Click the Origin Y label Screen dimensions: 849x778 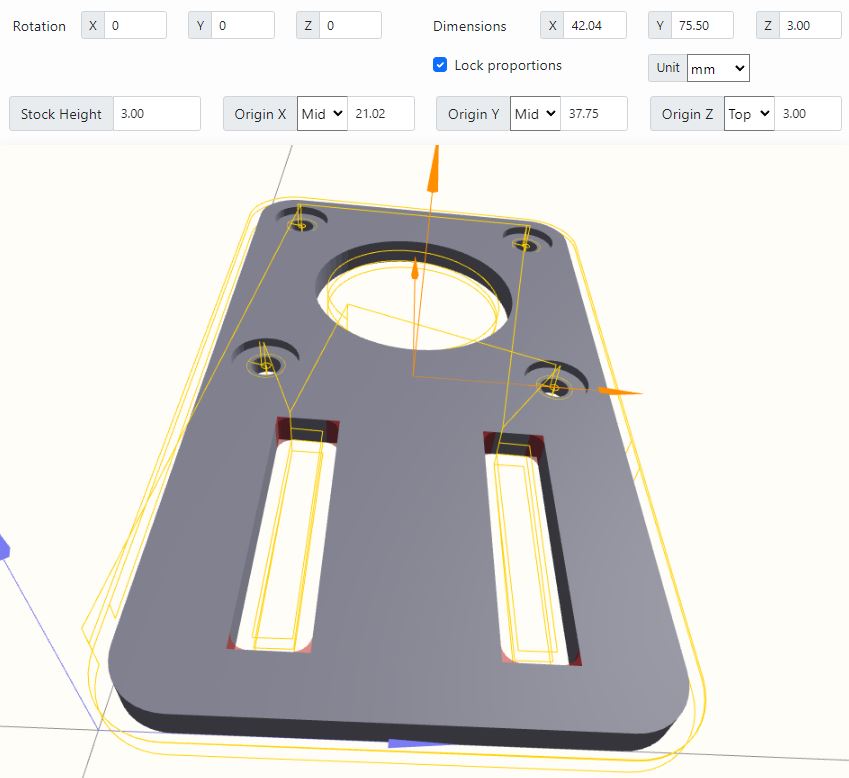[x=473, y=114]
